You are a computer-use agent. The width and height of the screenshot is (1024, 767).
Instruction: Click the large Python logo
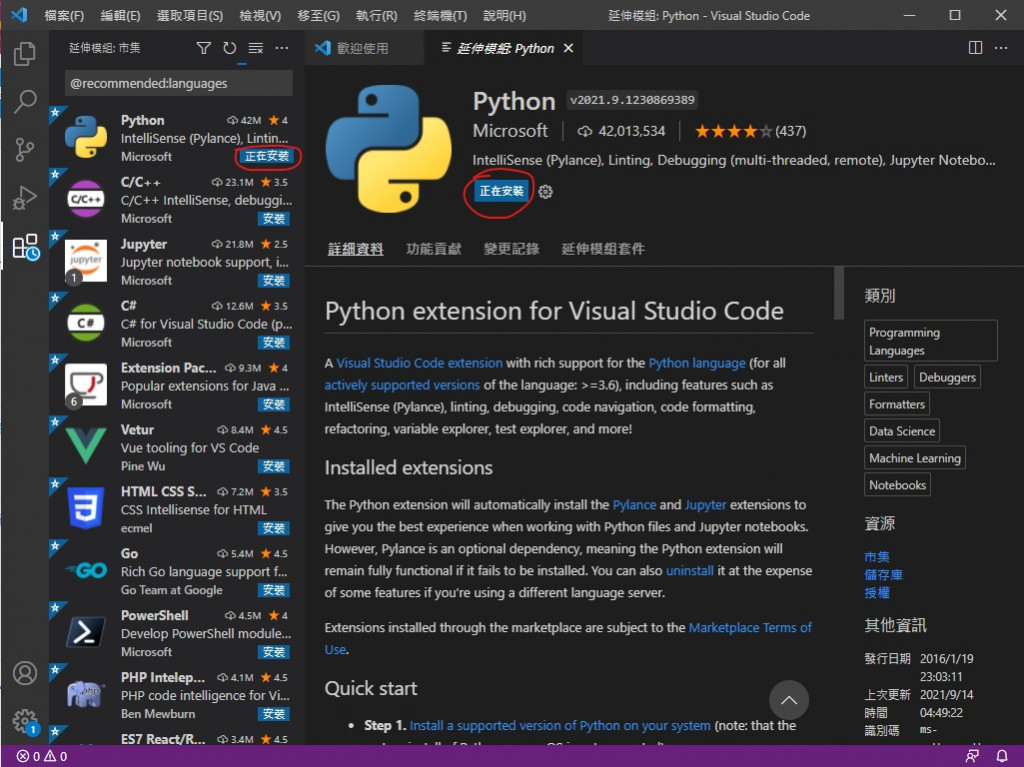pos(389,148)
